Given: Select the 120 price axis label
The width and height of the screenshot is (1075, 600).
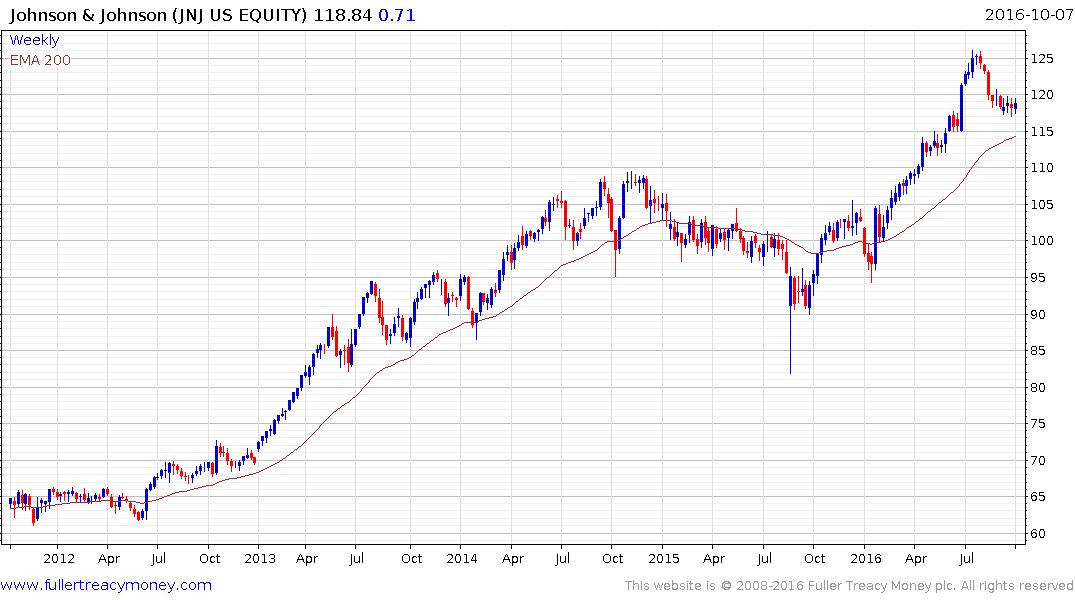Looking at the screenshot, I should 1042,95.
